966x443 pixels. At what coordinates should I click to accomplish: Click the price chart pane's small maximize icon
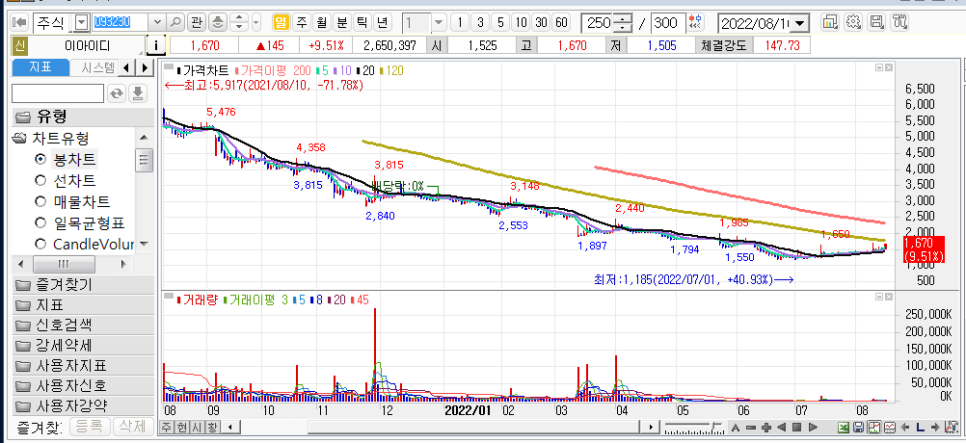(x=879, y=67)
